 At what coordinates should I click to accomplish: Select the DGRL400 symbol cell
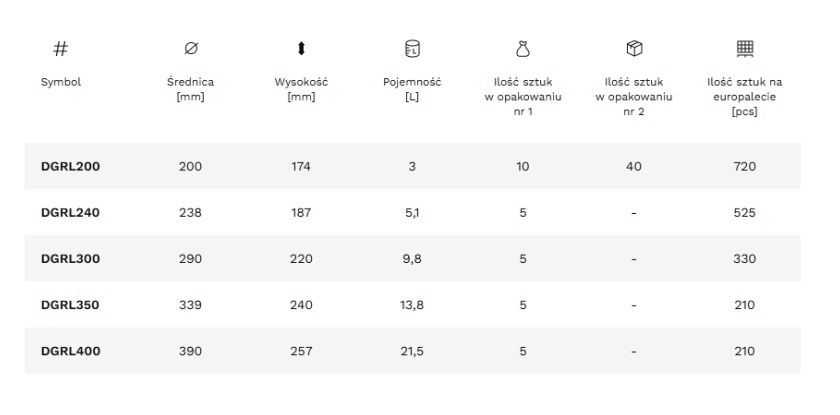70,351
